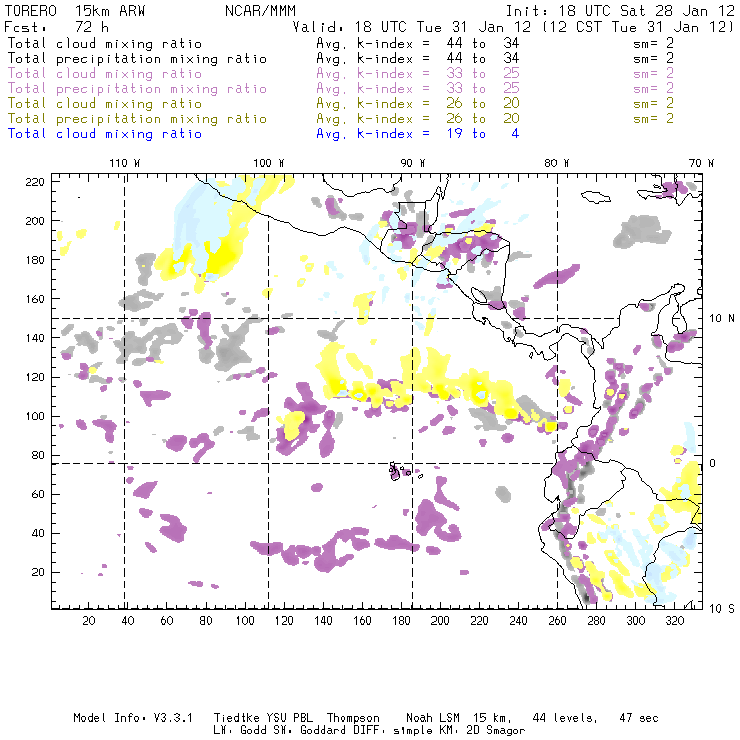Click the 'Valid: 18 UTC Tue 31 Jan 12' text

tap(412, 27)
